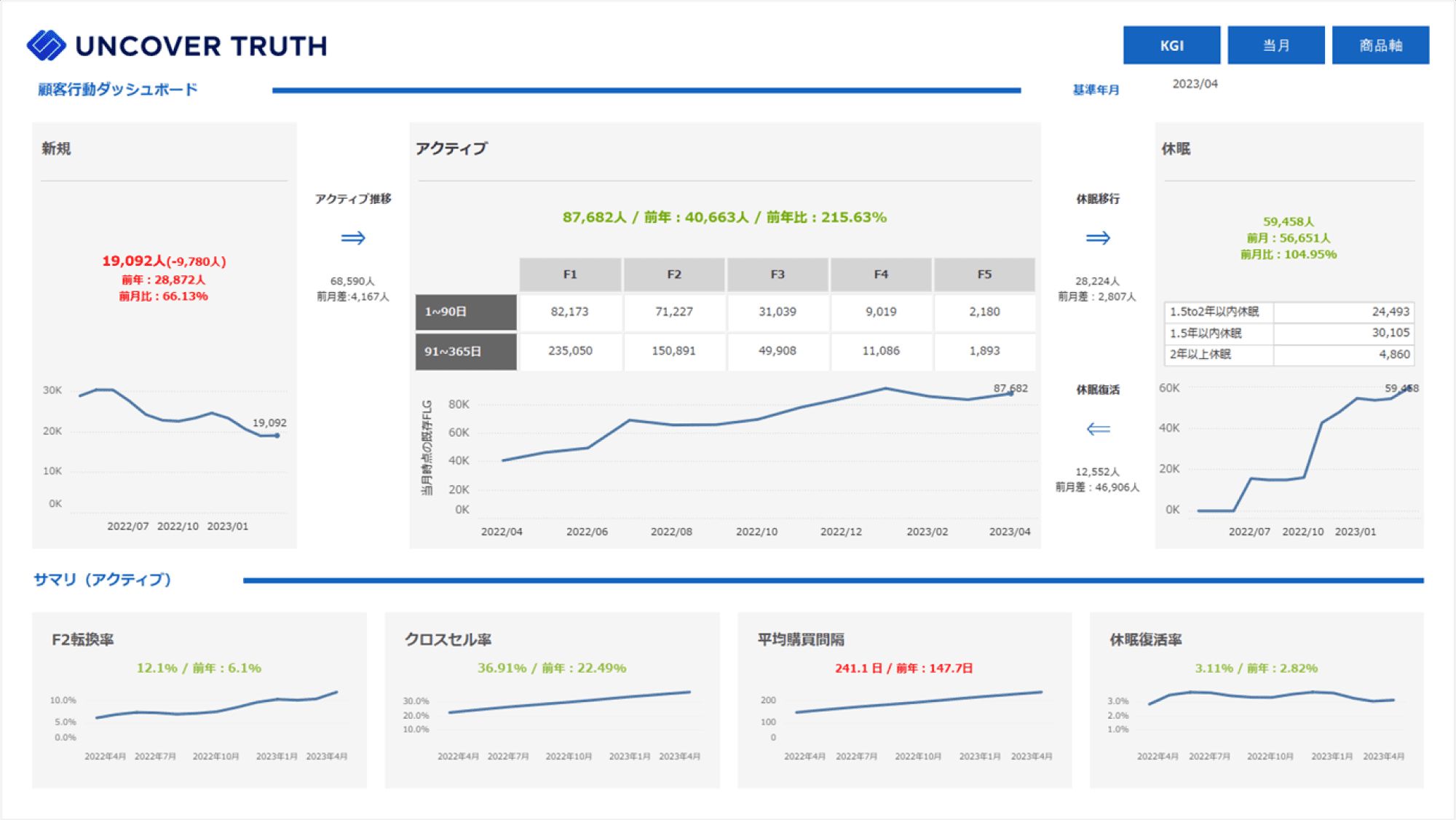Open the KGI view
Screen dimensions: 1456x820
pos(1171,45)
